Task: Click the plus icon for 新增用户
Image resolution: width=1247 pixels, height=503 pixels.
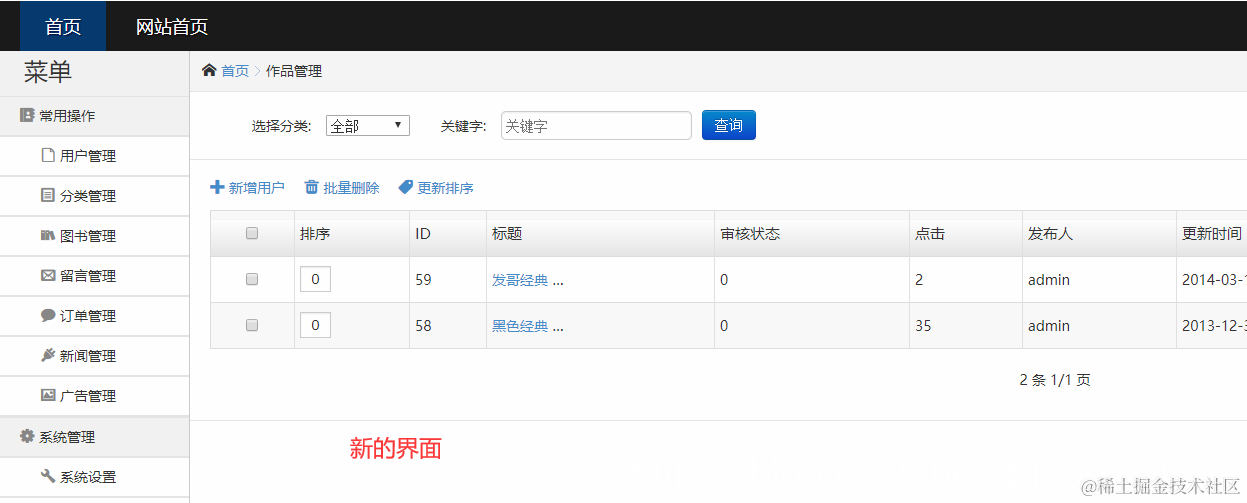Action: coord(217,187)
